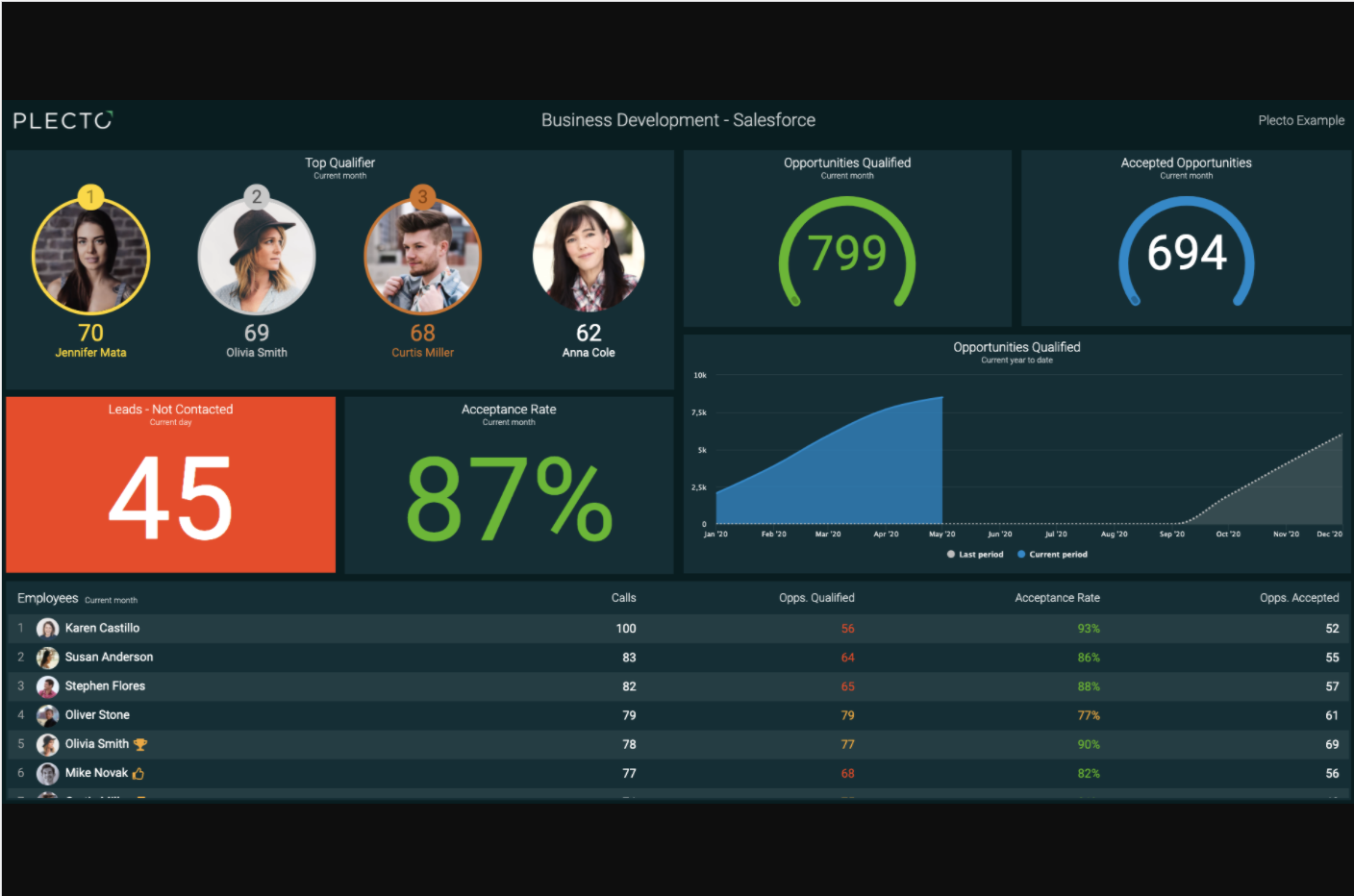Click Oliver Stone's Opps. Accepted value 61
The image size is (1354, 896).
(x=1332, y=715)
